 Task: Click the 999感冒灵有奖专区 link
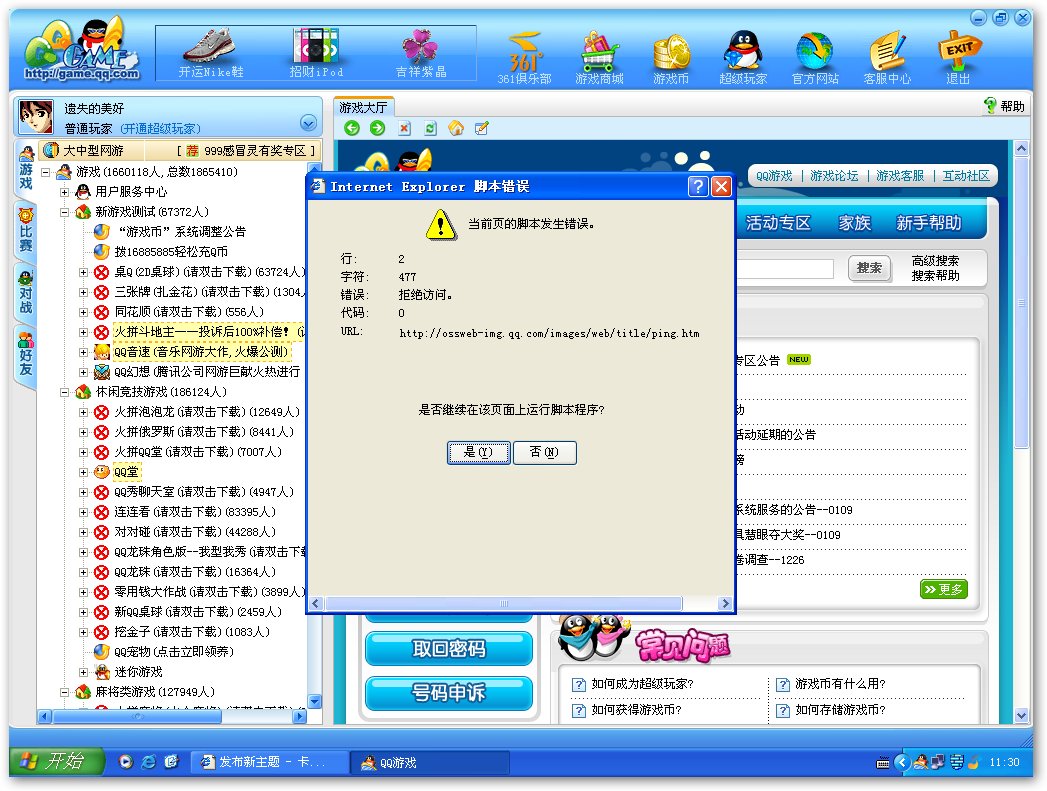(x=254, y=151)
